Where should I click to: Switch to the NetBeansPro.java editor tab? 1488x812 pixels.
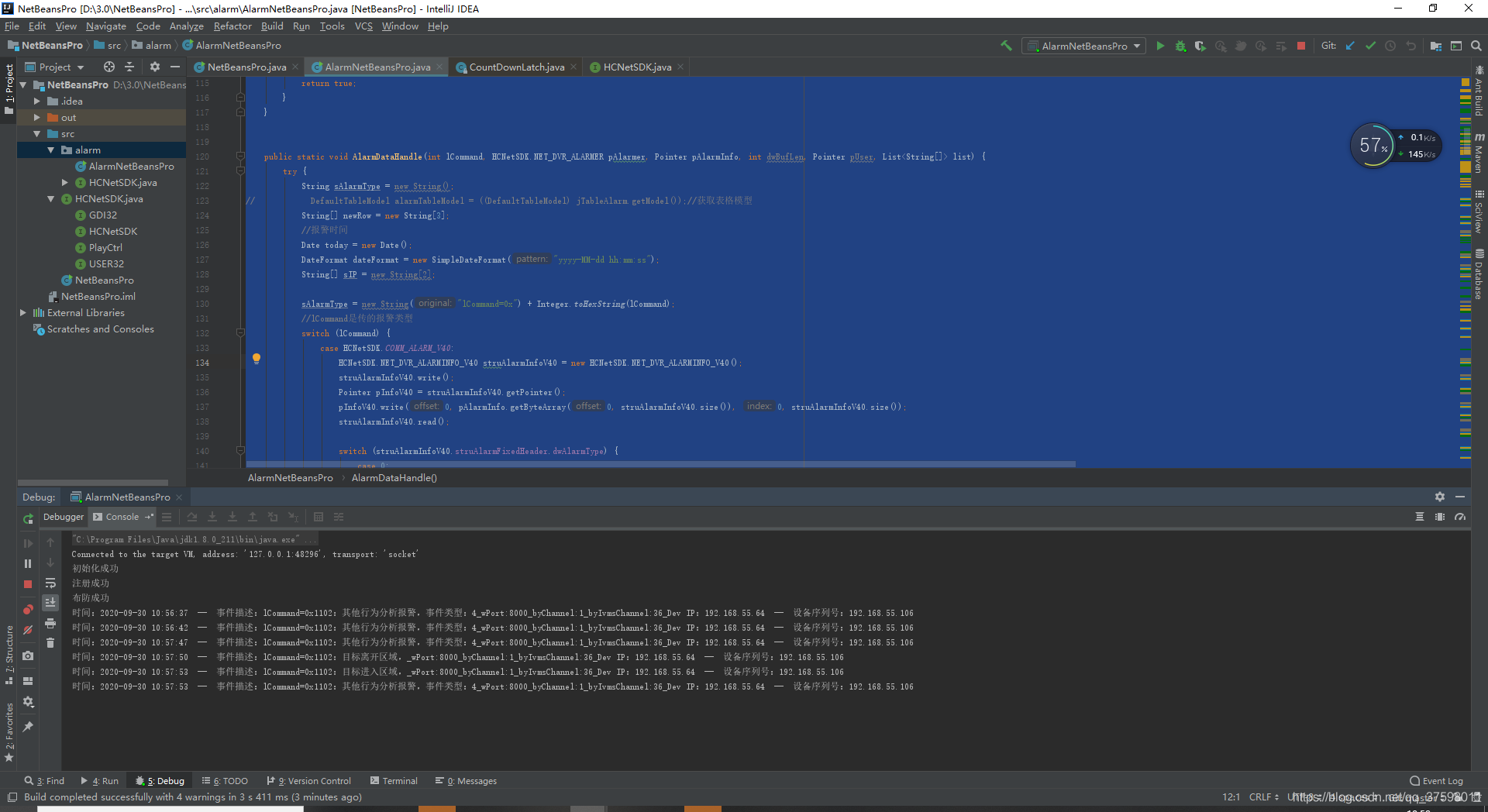[246, 67]
